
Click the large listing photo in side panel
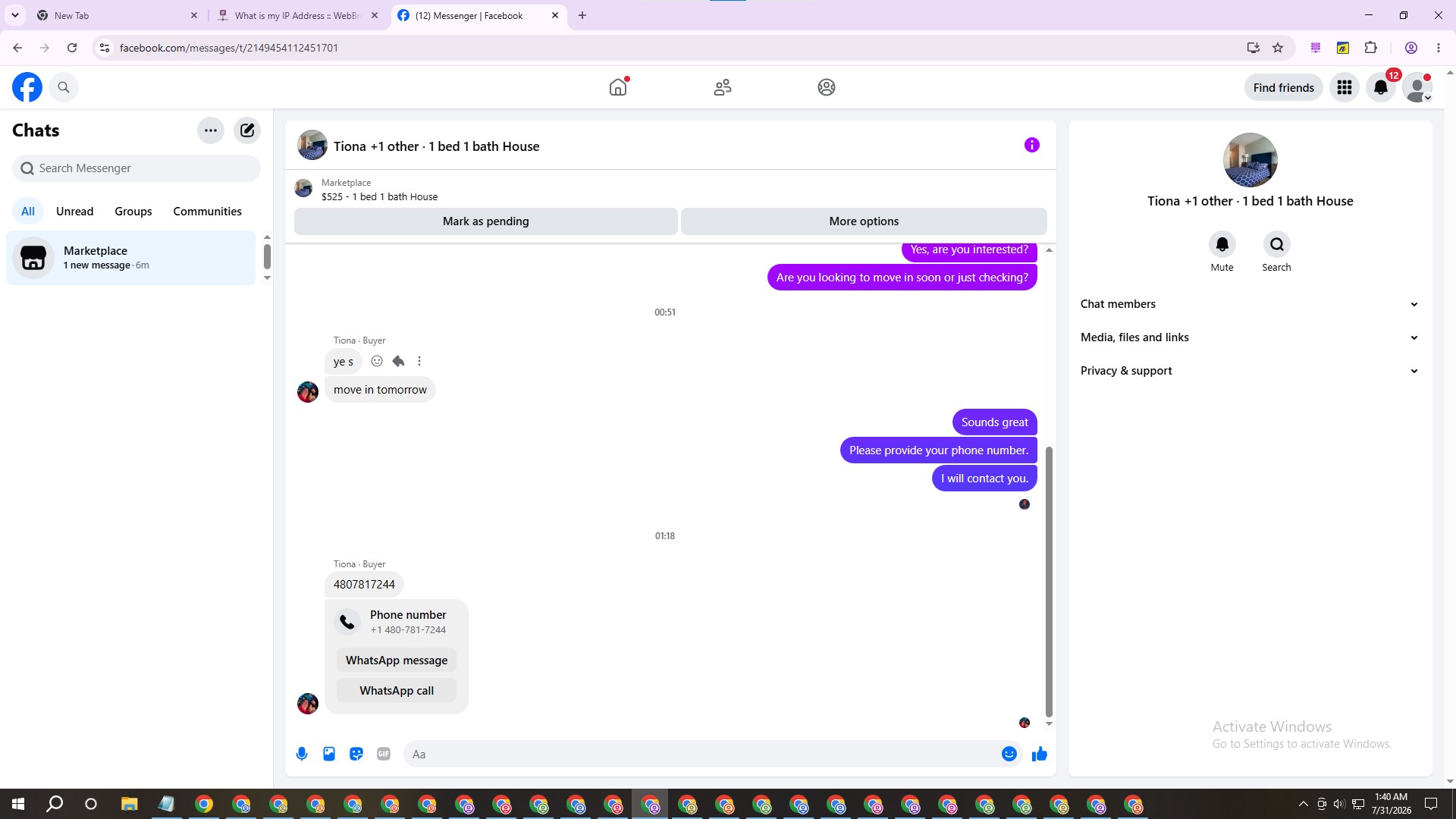pos(1250,160)
